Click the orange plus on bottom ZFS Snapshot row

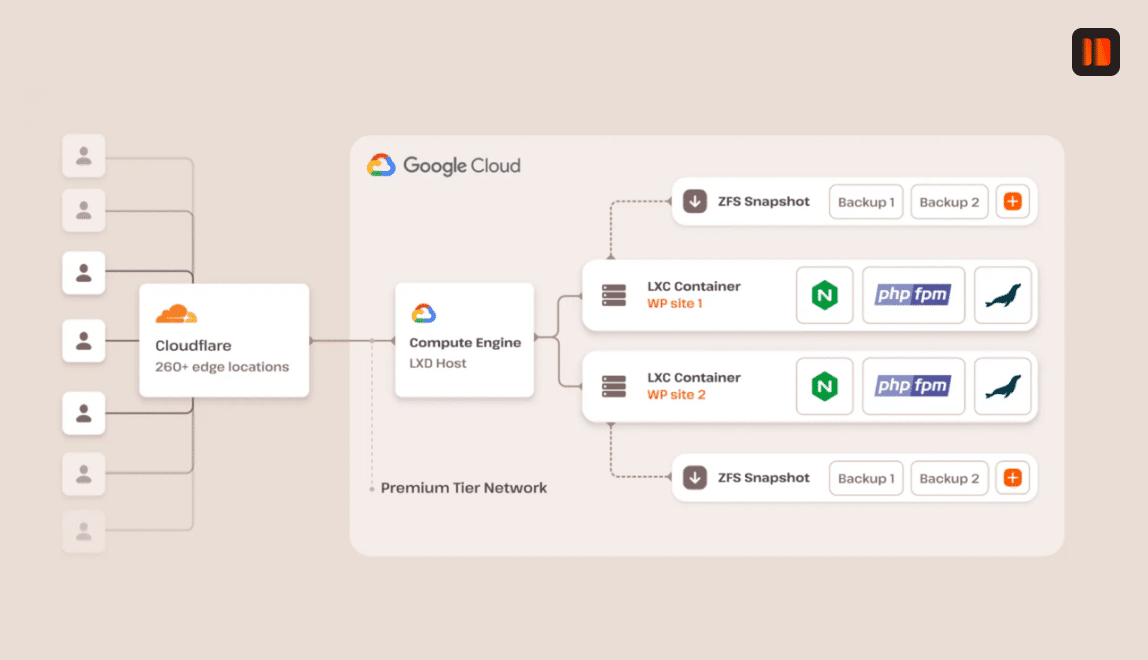click(1013, 478)
